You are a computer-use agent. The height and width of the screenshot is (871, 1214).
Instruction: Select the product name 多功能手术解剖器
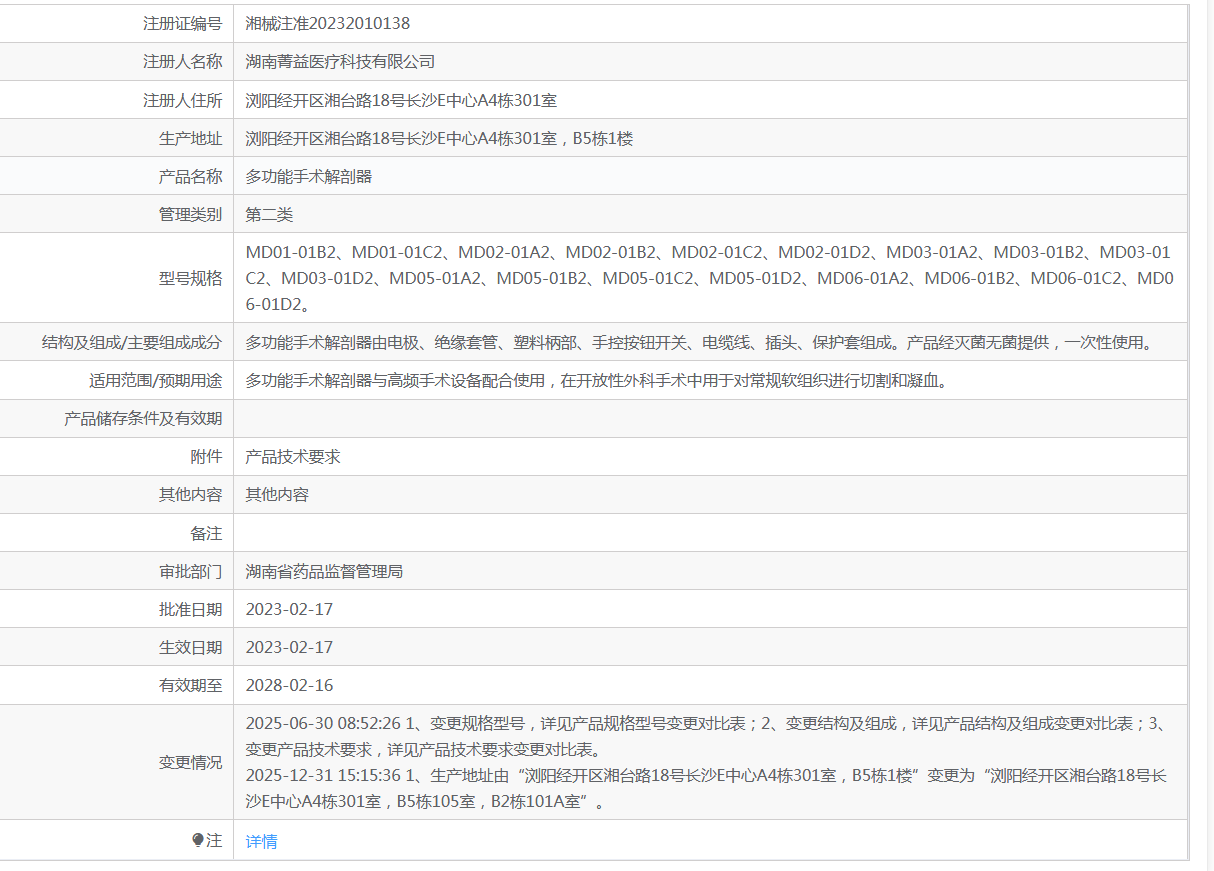[x=309, y=176]
